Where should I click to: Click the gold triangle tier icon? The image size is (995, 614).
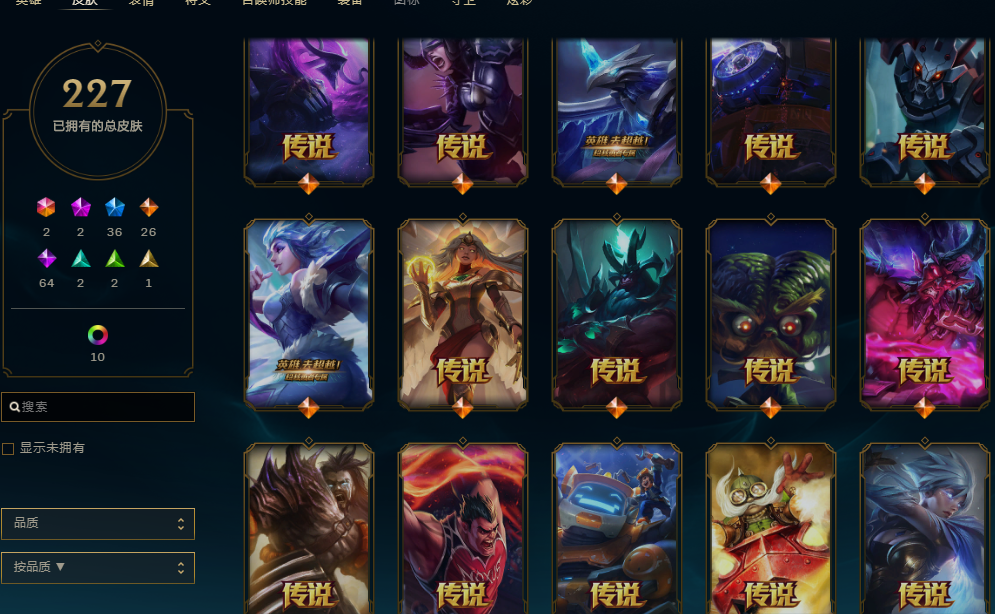point(148,258)
